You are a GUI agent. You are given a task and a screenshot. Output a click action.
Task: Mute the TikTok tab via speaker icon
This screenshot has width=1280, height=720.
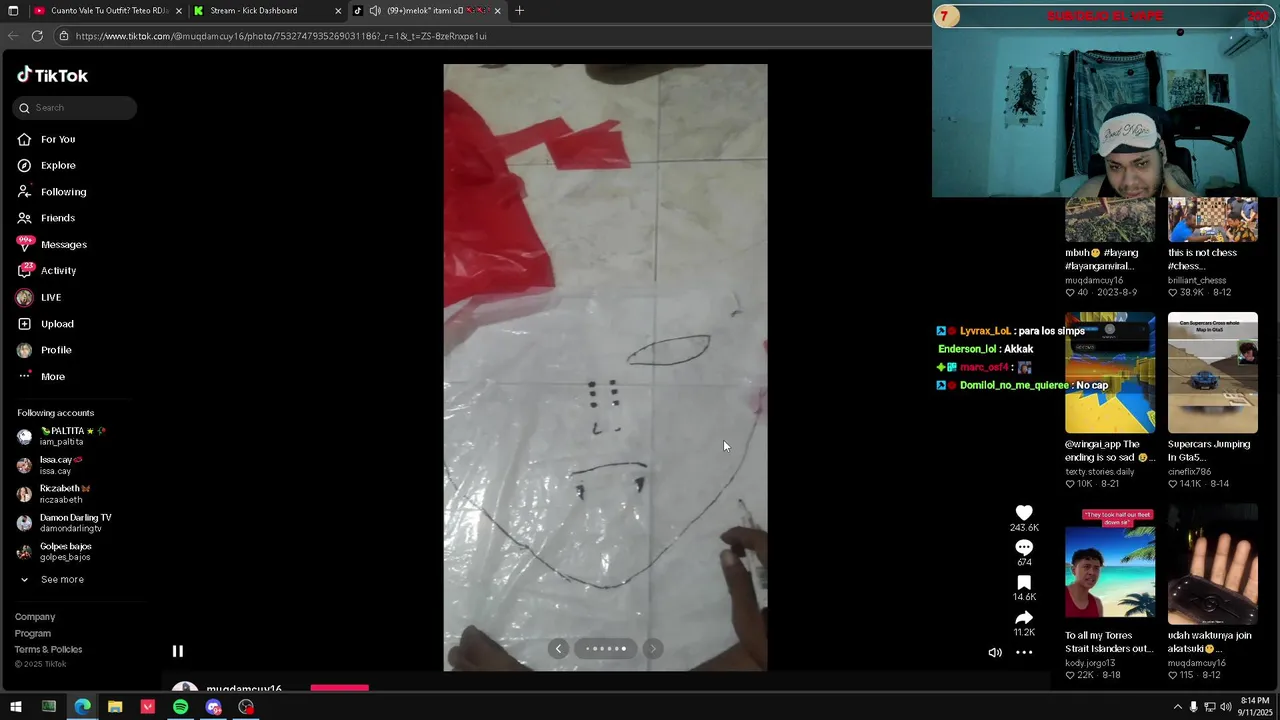point(375,11)
